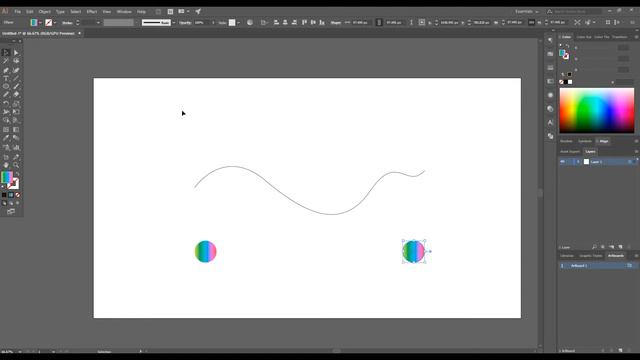The width and height of the screenshot is (640, 360).
Task: Select the Shape Builder tool
Action: coord(6,120)
